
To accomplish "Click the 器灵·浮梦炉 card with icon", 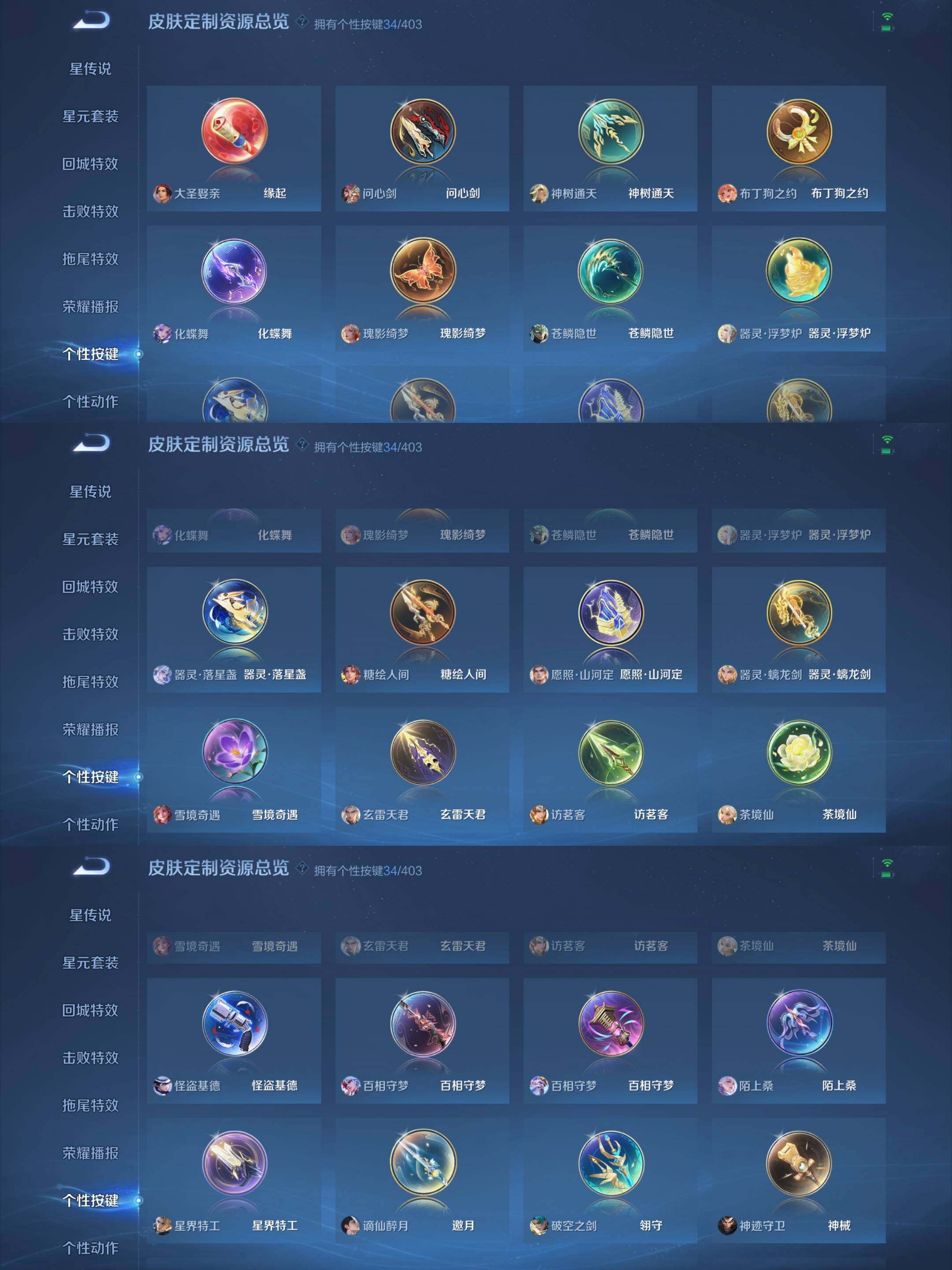I will (799, 288).
